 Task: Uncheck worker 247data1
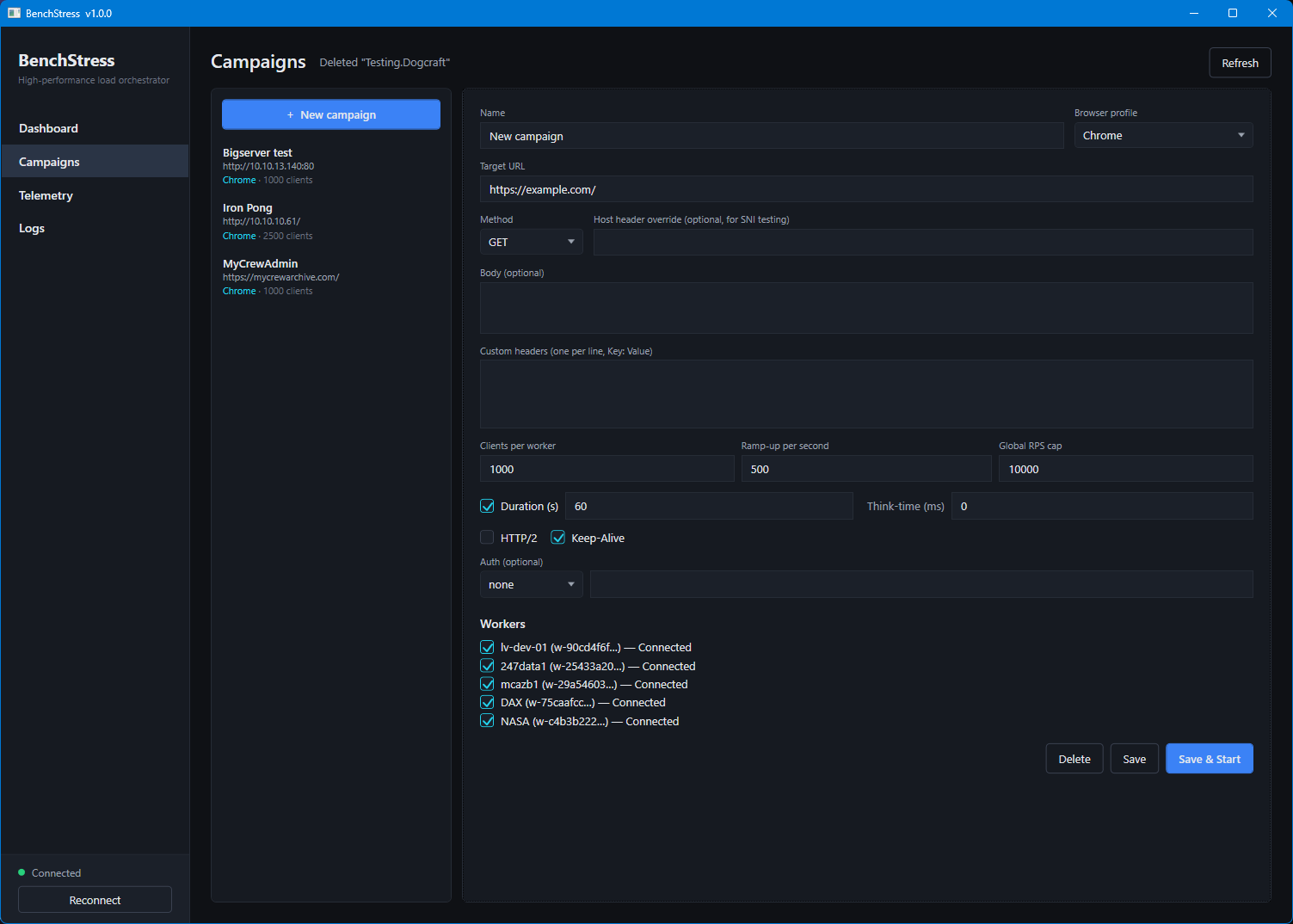(x=487, y=666)
